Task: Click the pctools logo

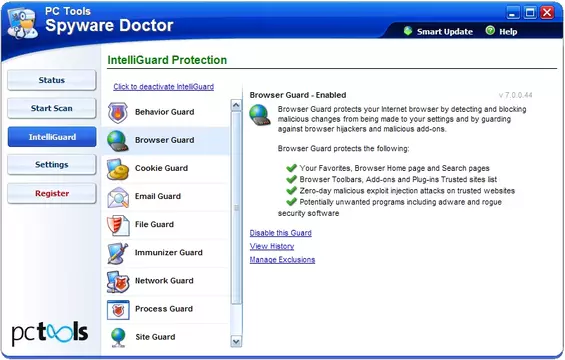Action: coord(50,333)
